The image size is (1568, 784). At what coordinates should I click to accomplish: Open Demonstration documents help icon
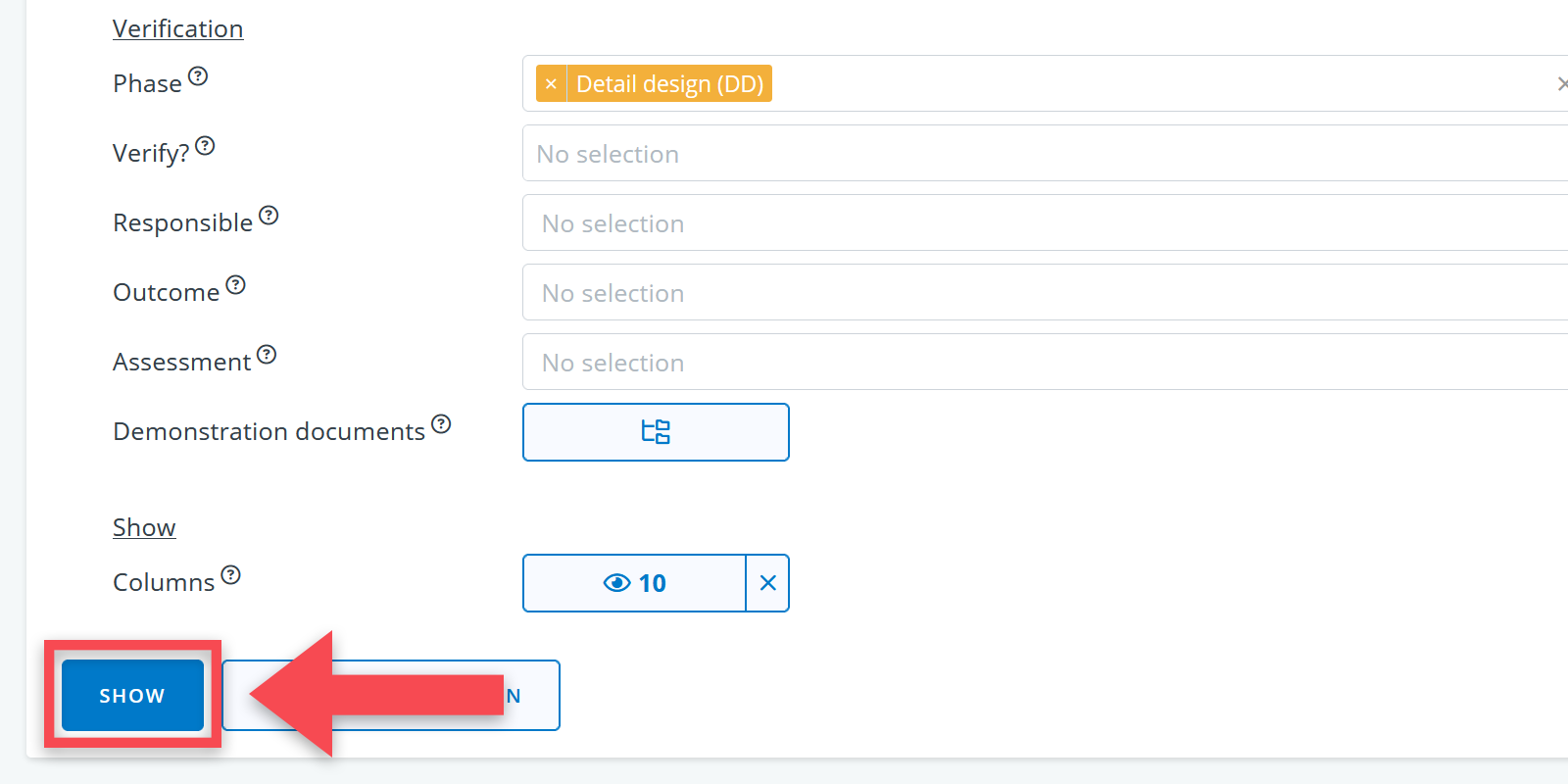point(441,424)
